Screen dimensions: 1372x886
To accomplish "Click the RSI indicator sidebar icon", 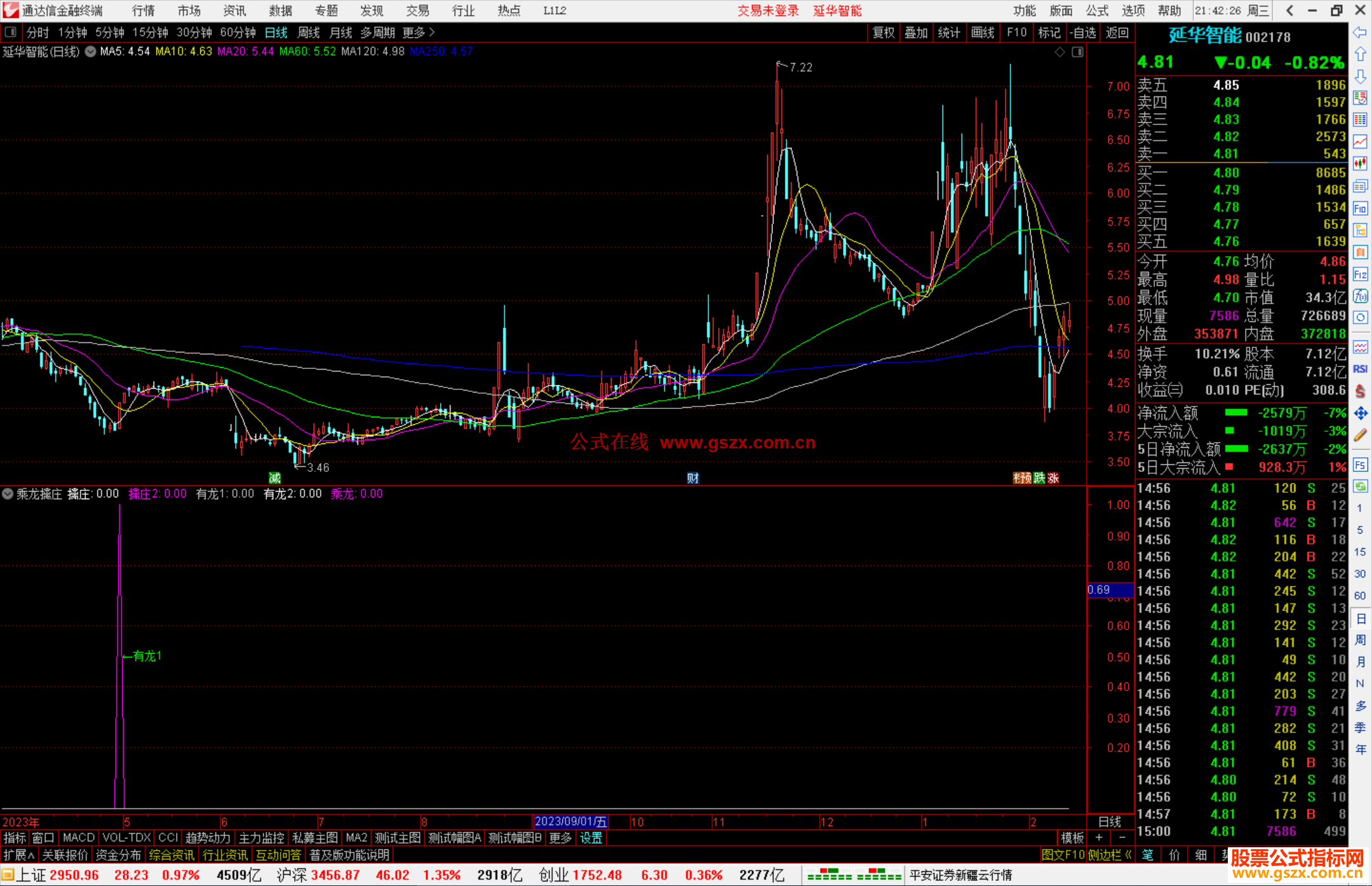I will pyautogui.click(x=1360, y=369).
